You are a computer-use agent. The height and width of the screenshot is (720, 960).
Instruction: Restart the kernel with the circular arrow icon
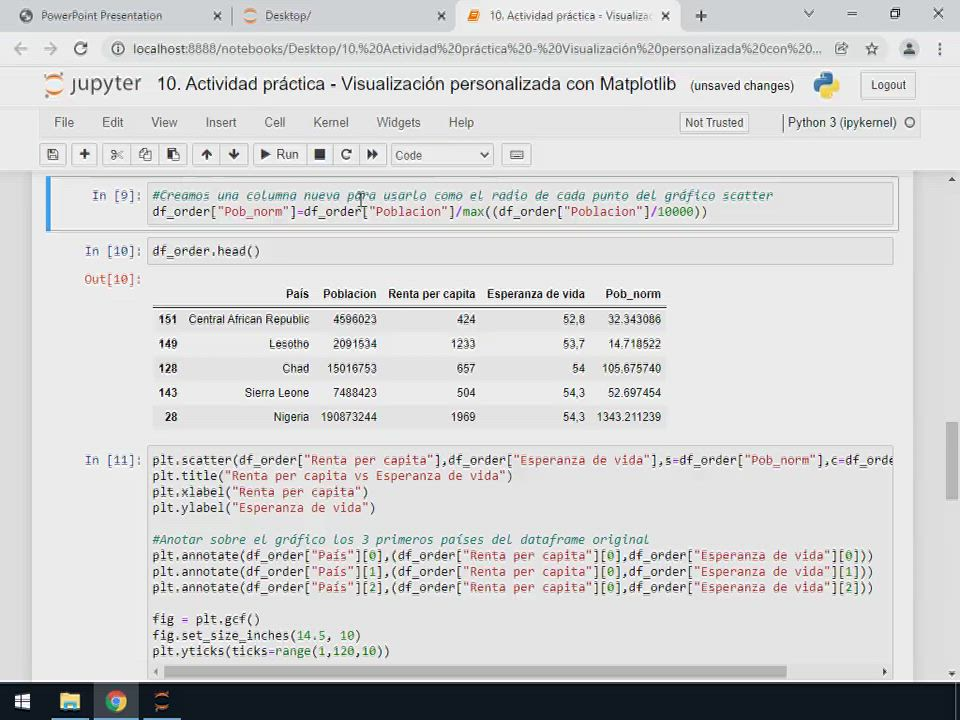(x=346, y=155)
